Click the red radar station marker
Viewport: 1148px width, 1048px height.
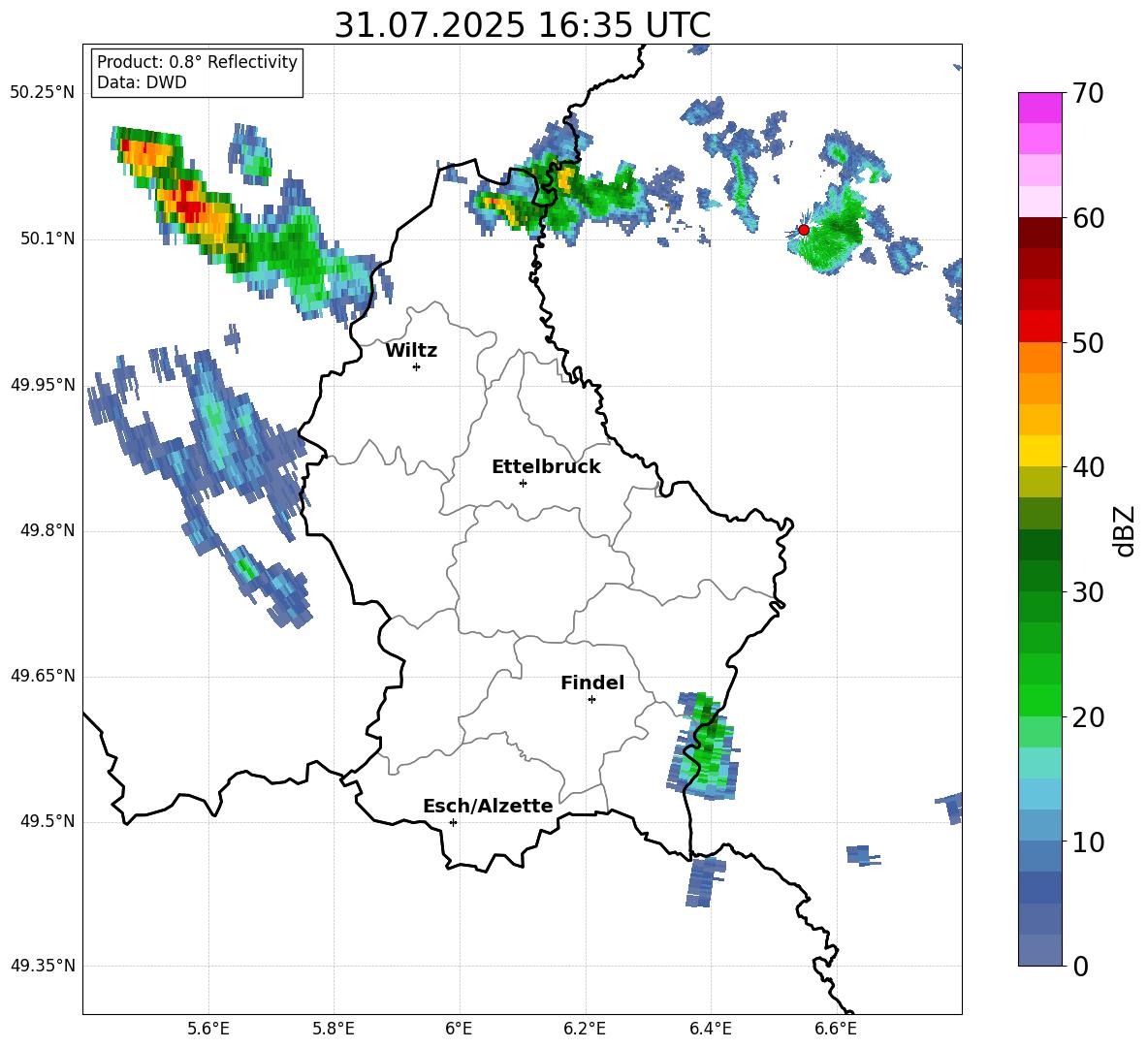coord(803,230)
